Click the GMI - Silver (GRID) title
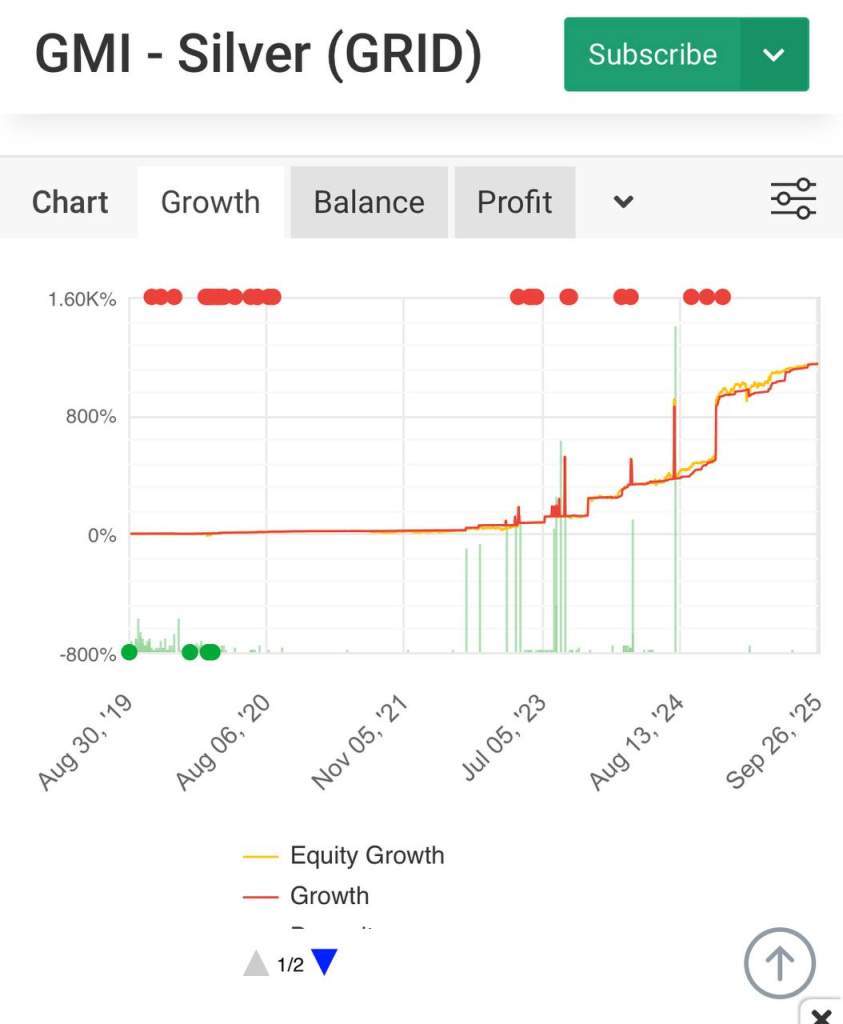Viewport: 843px width, 1024px height. (258, 55)
